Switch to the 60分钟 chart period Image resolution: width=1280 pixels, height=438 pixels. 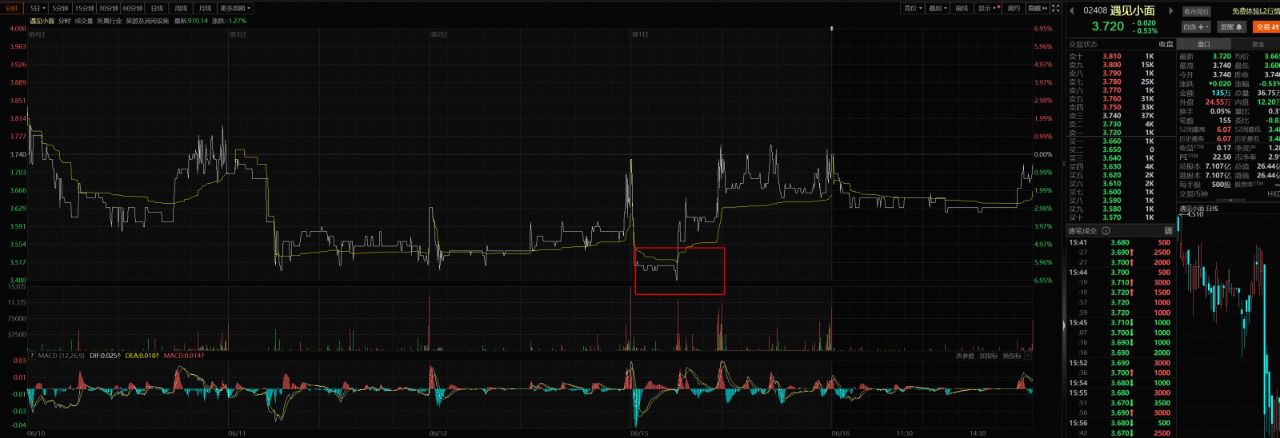tap(133, 7)
